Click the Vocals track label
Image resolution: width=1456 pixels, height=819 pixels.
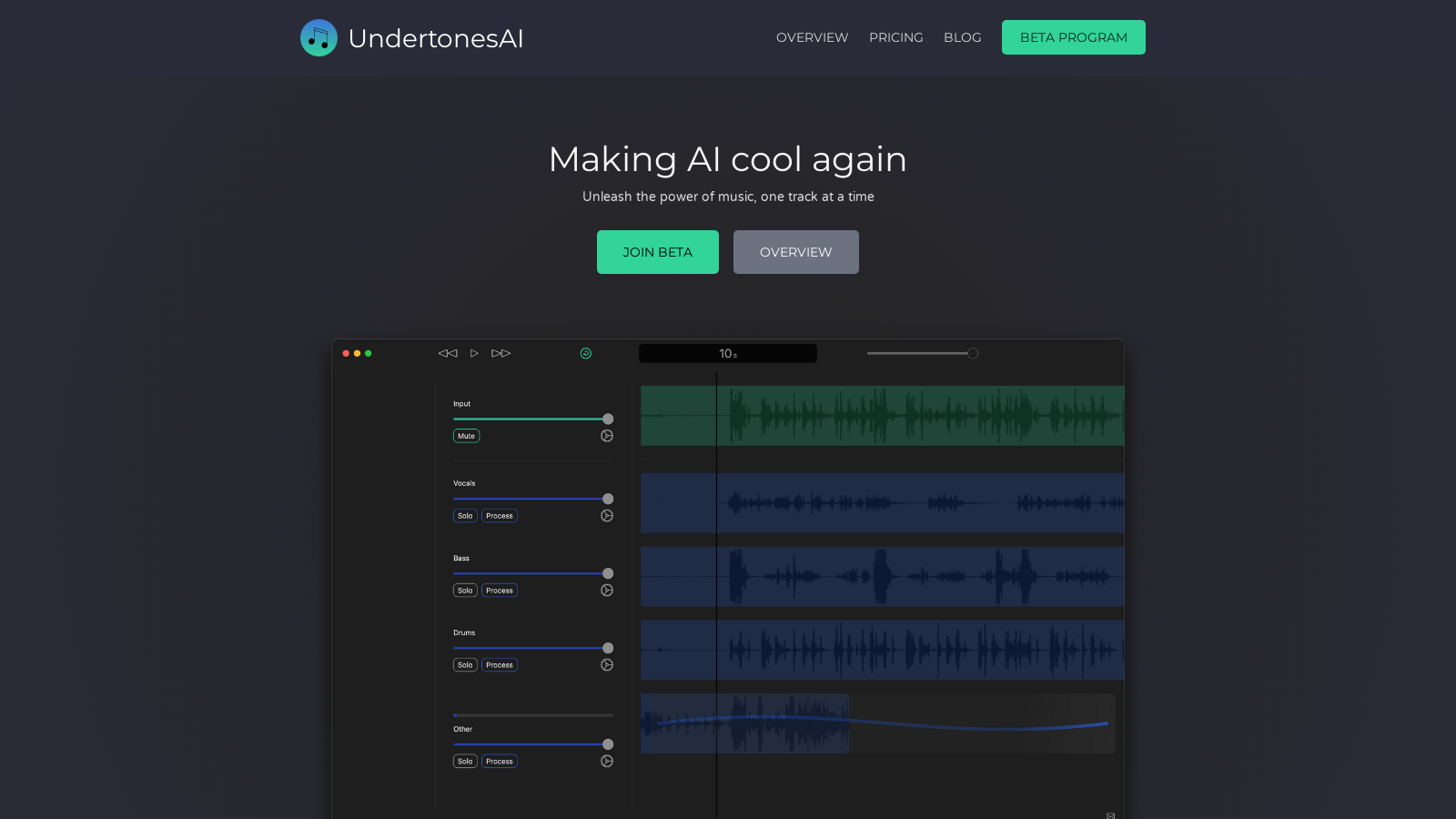[x=464, y=483]
